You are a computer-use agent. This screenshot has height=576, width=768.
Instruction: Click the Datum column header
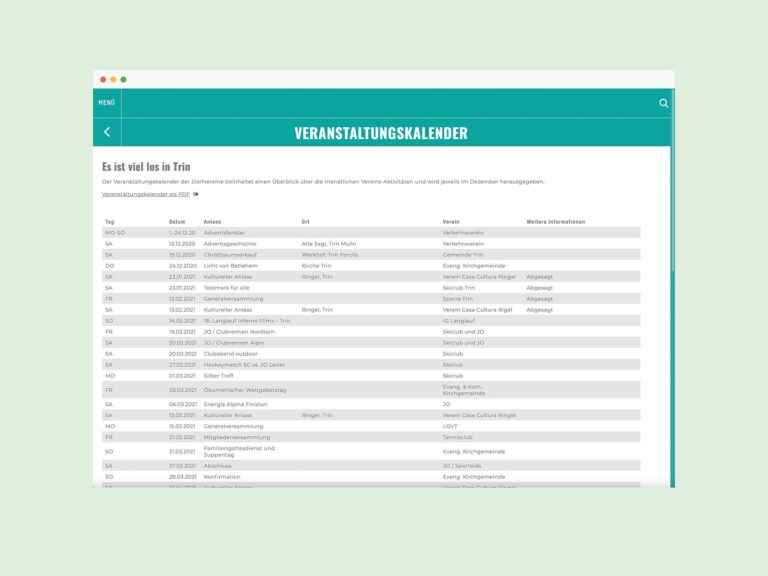pyautogui.click(x=177, y=221)
